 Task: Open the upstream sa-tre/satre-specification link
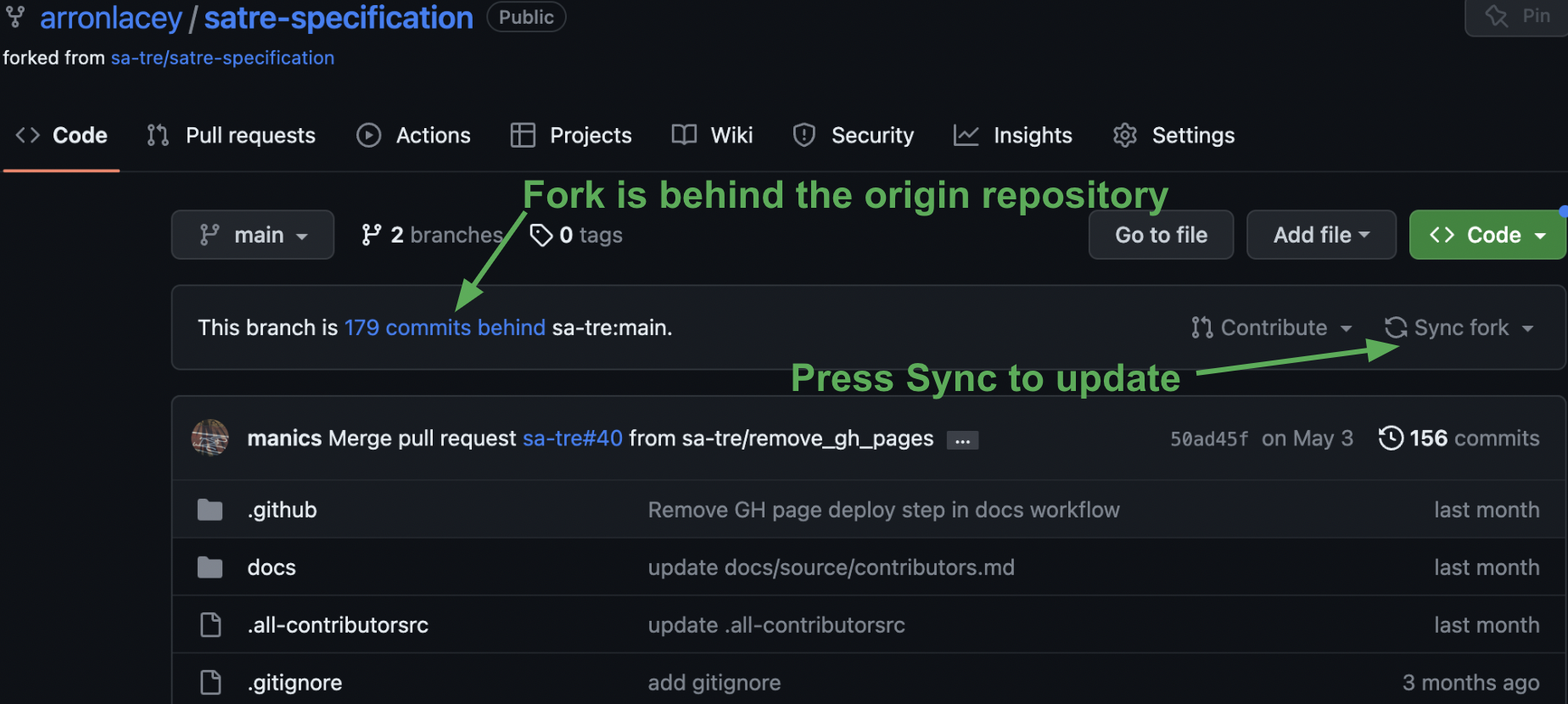point(222,58)
